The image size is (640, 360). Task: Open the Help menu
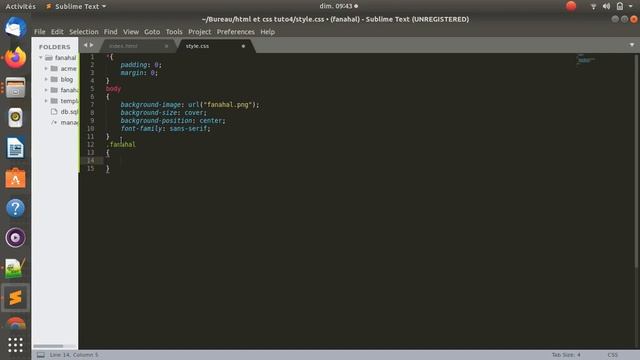[268, 32]
